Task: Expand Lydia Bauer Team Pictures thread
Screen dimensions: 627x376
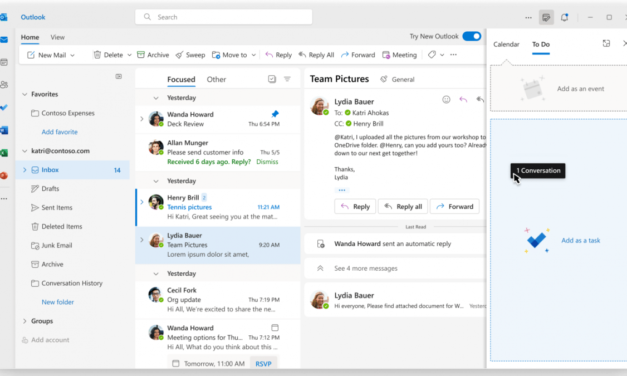Action: 142,240
